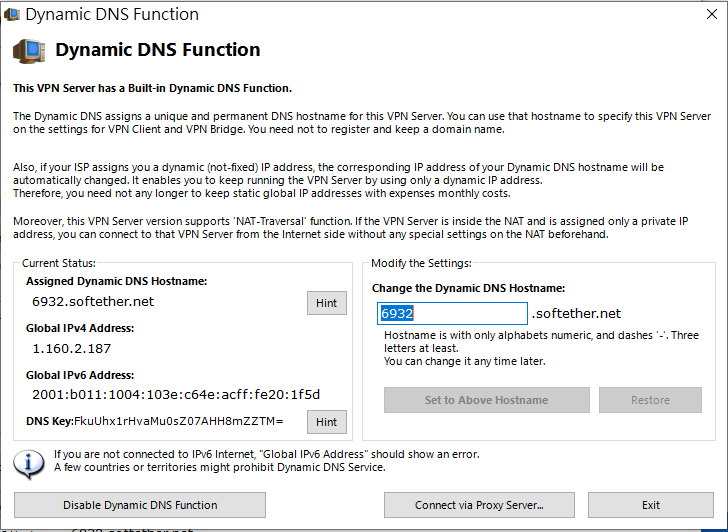Open Connect via Proxy Server settings

(479, 505)
